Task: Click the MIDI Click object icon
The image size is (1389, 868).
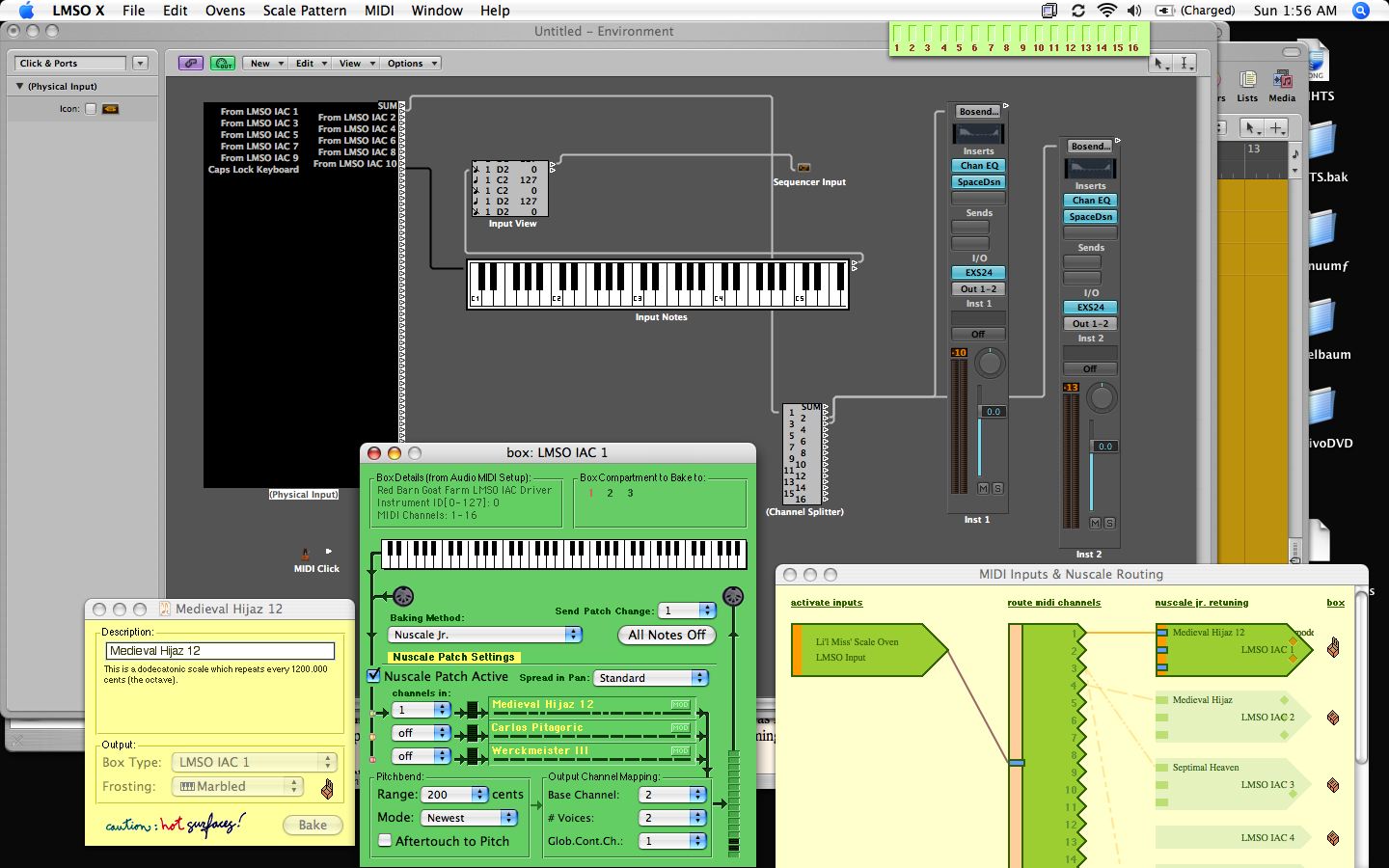Action: pos(305,555)
